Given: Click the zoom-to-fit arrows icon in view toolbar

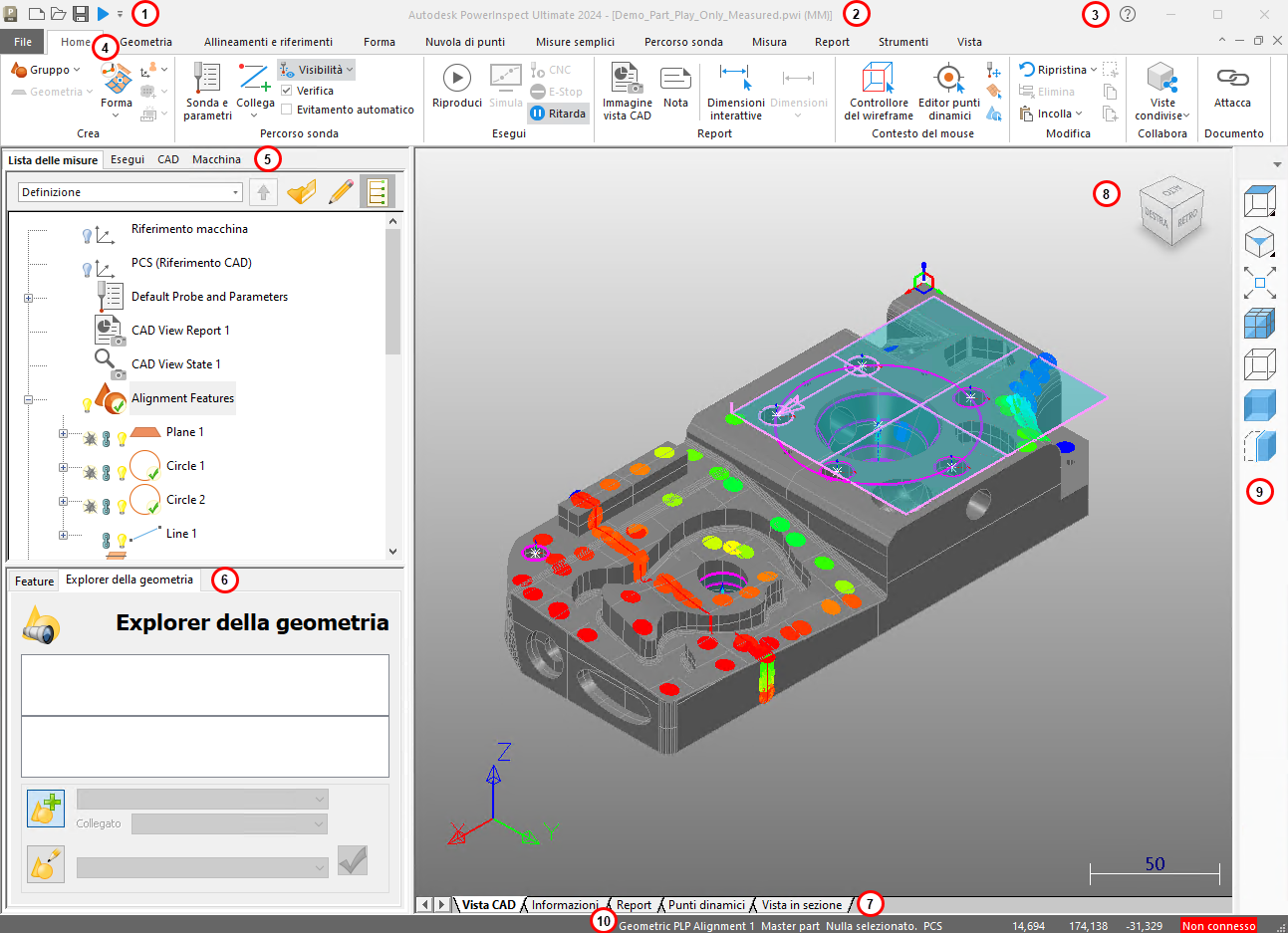Looking at the screenshot, I should tap(1260, 283).
